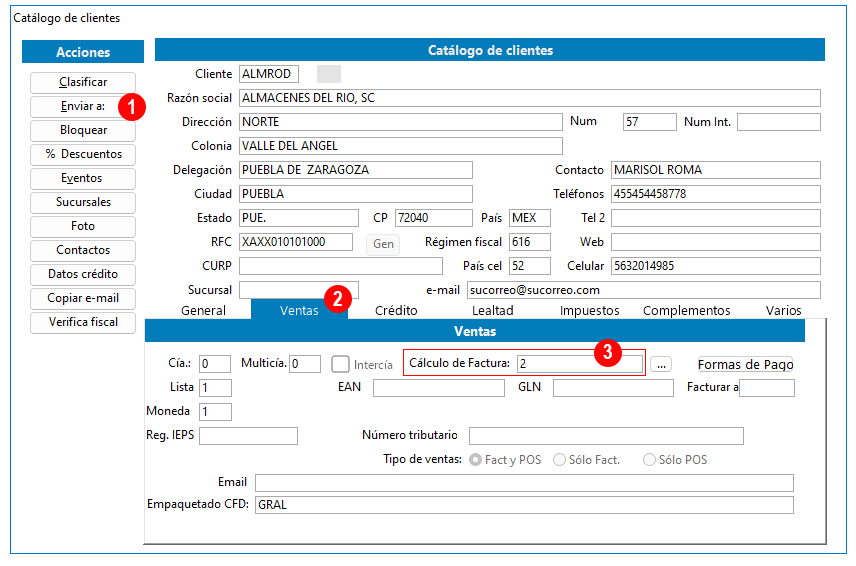Click the empty Num Int. field
The width and height of the screenshot is (856, 566).
coord(778,122)
